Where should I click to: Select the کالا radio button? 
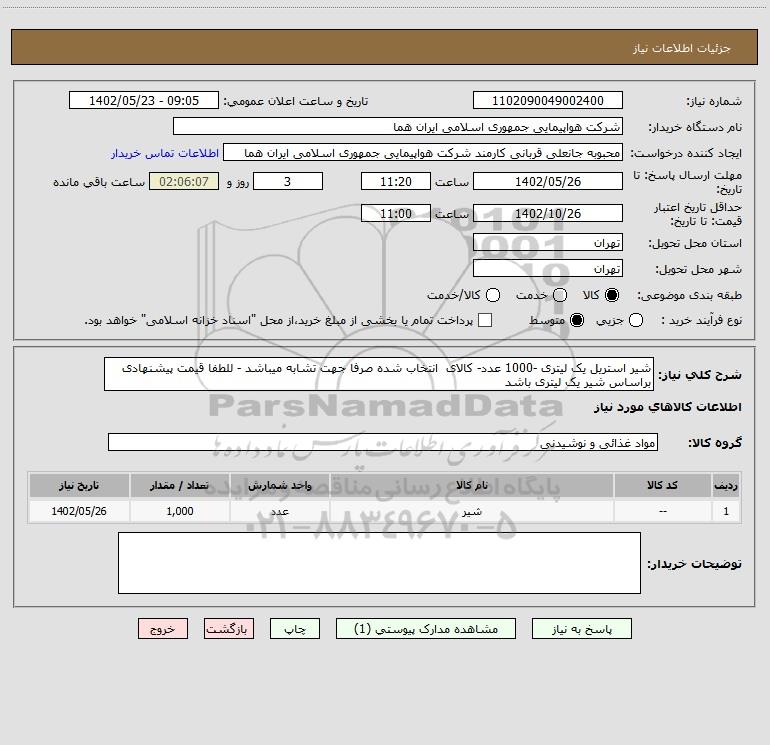click(612, 295)
